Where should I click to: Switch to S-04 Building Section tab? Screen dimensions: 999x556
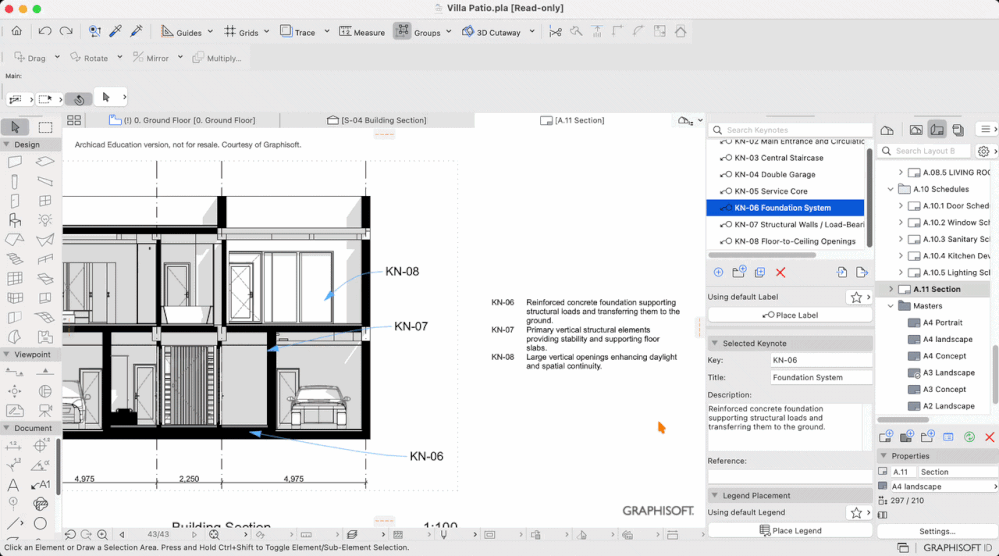coord(377,120)
